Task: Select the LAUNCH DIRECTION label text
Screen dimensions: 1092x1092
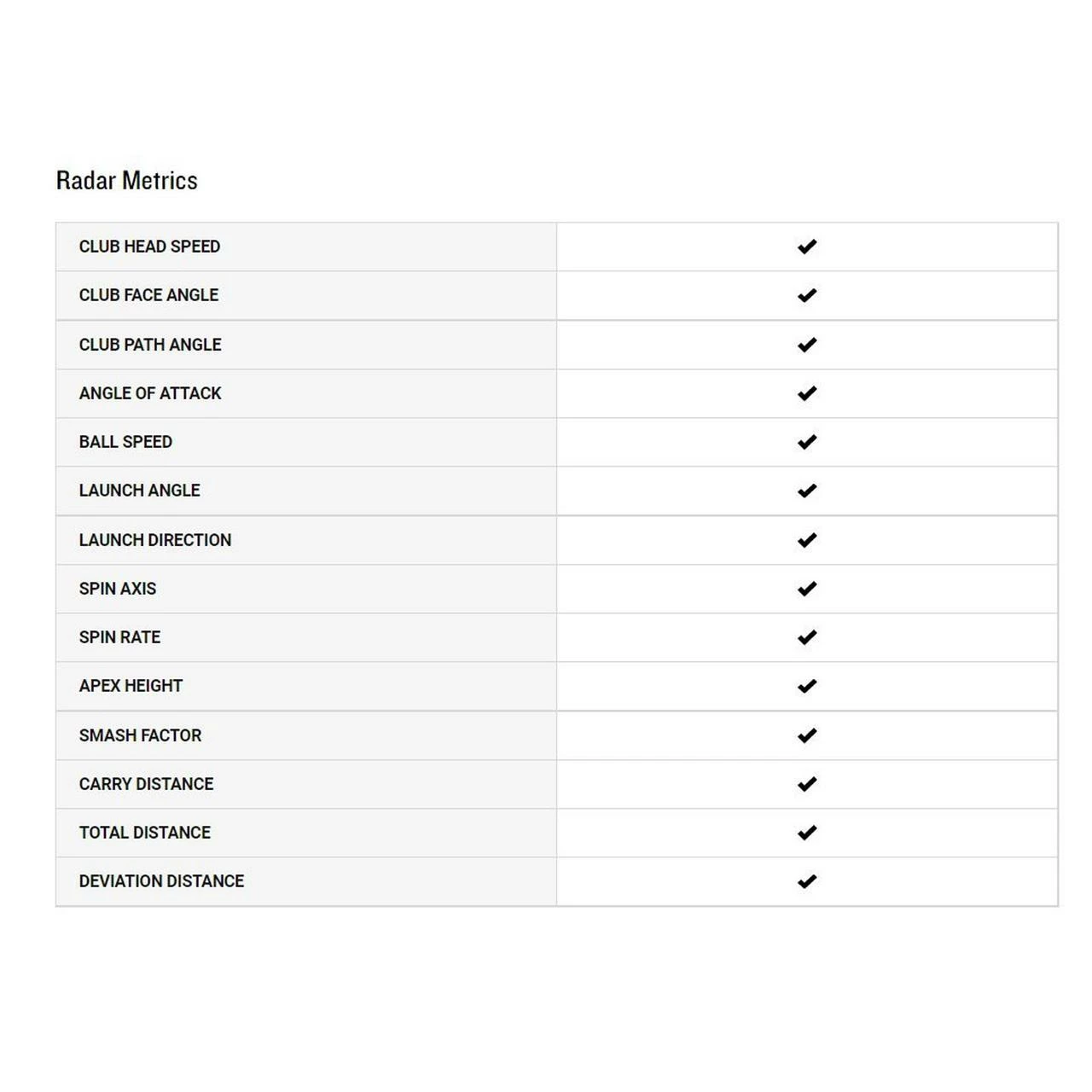Action: point(154,540)
